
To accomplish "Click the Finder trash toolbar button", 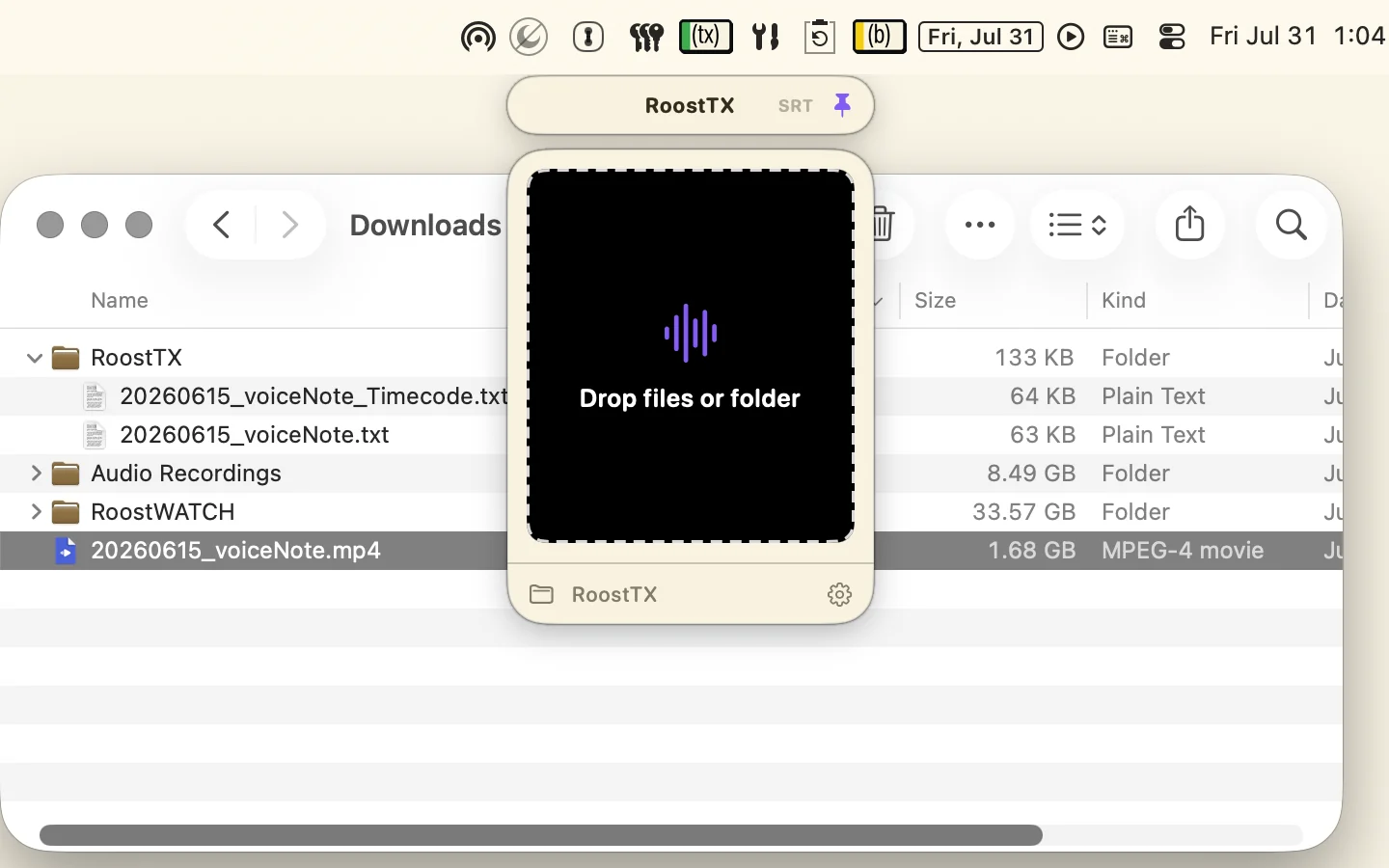I will pos(884,225).
